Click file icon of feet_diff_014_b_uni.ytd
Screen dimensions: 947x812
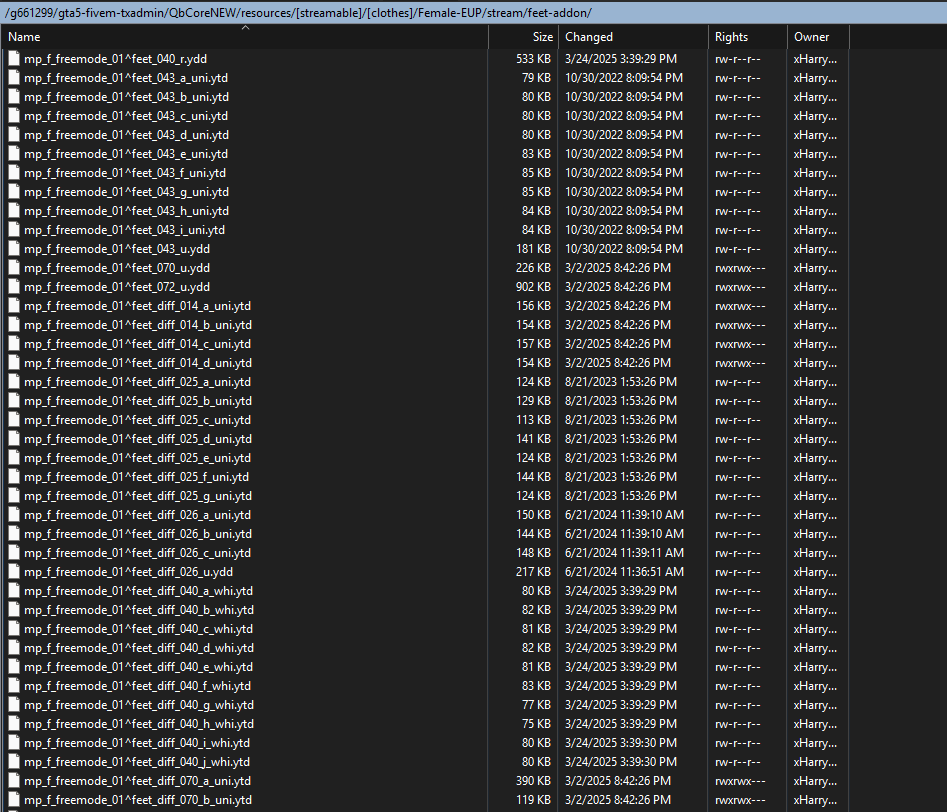click(14, 325)
